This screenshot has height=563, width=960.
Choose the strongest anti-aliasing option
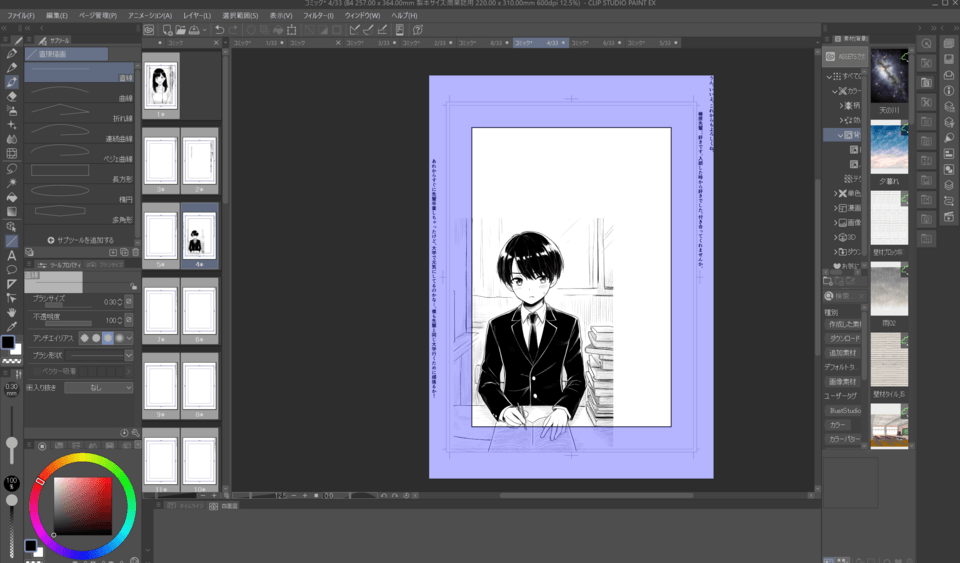[x=119, y=338]
